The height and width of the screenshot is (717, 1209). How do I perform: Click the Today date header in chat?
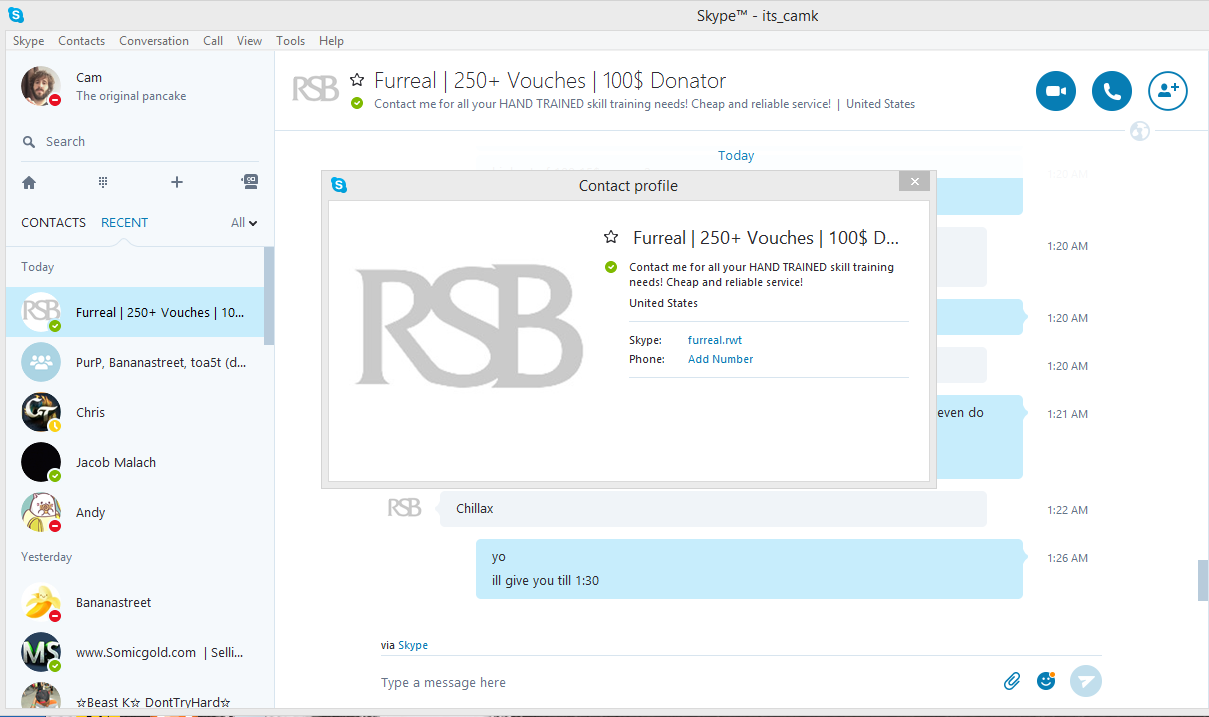click(x=736, y=155)
